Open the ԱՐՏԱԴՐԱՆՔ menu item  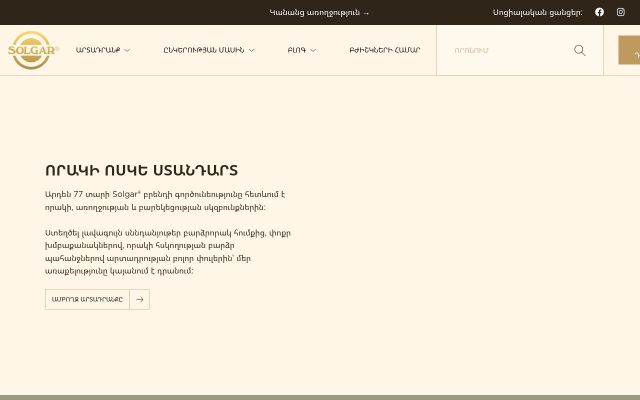point(98,50)
